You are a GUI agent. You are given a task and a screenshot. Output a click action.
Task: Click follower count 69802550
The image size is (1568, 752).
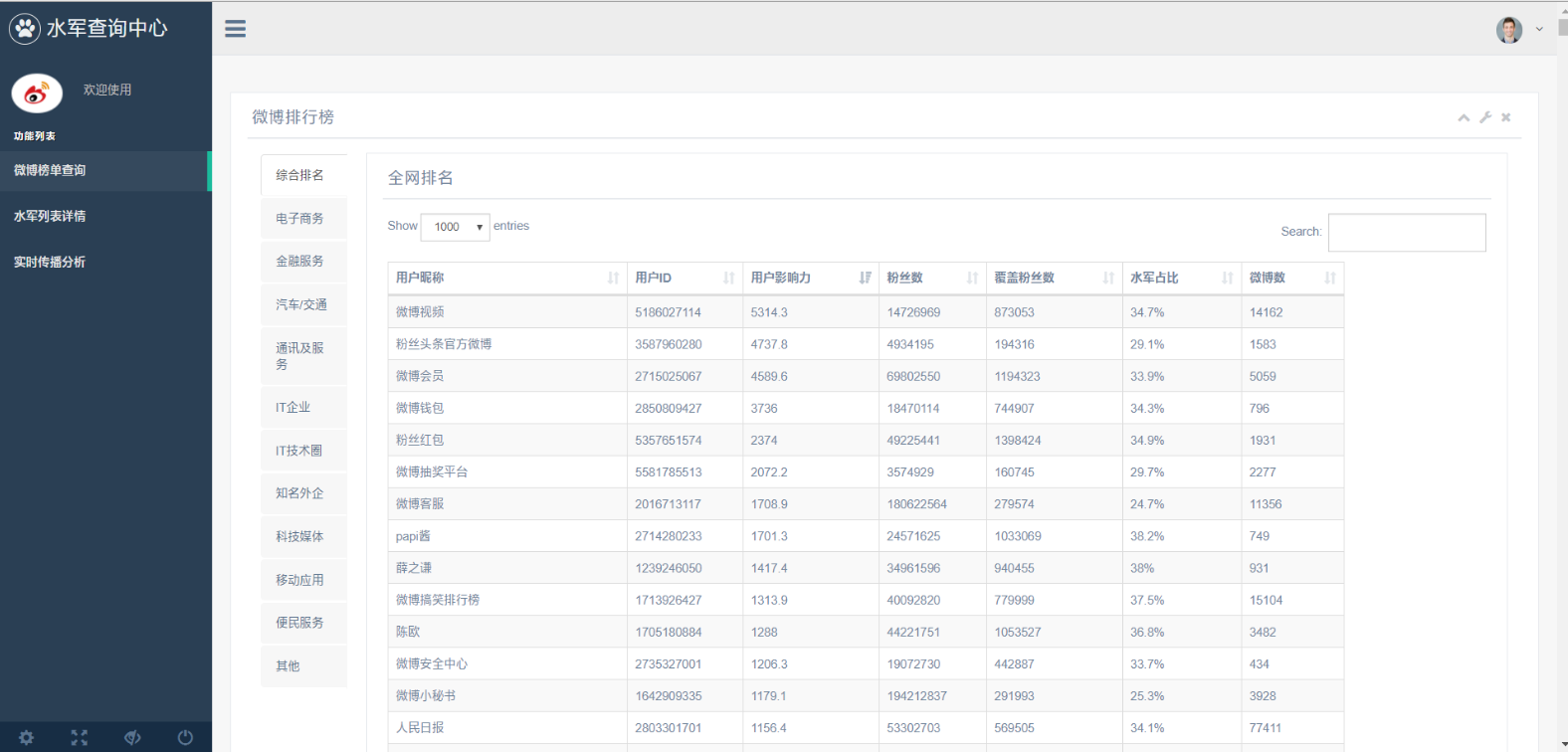click(x=913, y=376)
